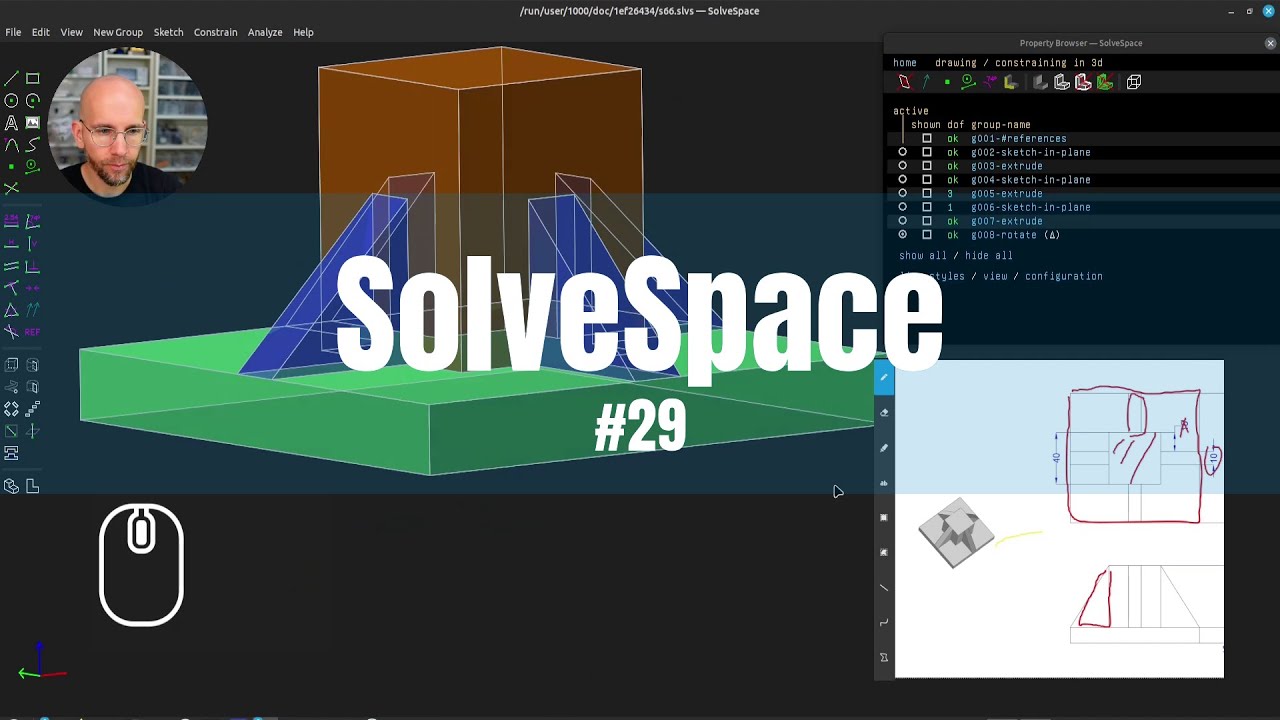1280x720 pixels.
Task: Activate group g005-extrude radio button
Action: coord(903,193)
